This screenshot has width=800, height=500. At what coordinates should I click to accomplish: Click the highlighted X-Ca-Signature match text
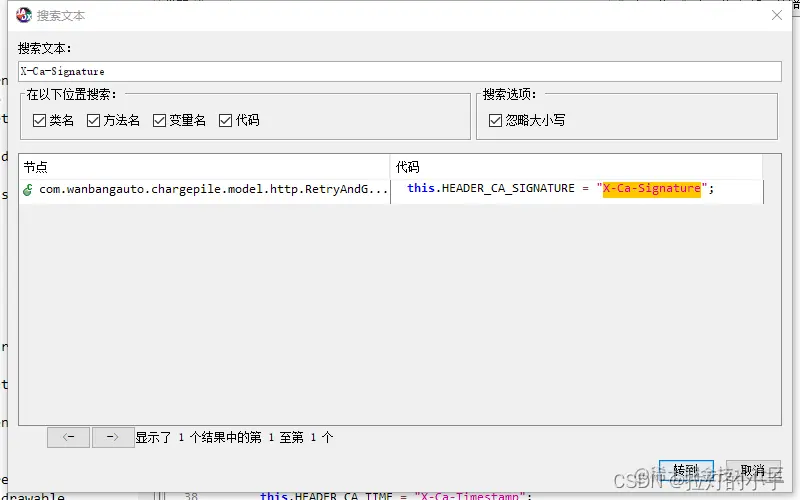point(652,188)
